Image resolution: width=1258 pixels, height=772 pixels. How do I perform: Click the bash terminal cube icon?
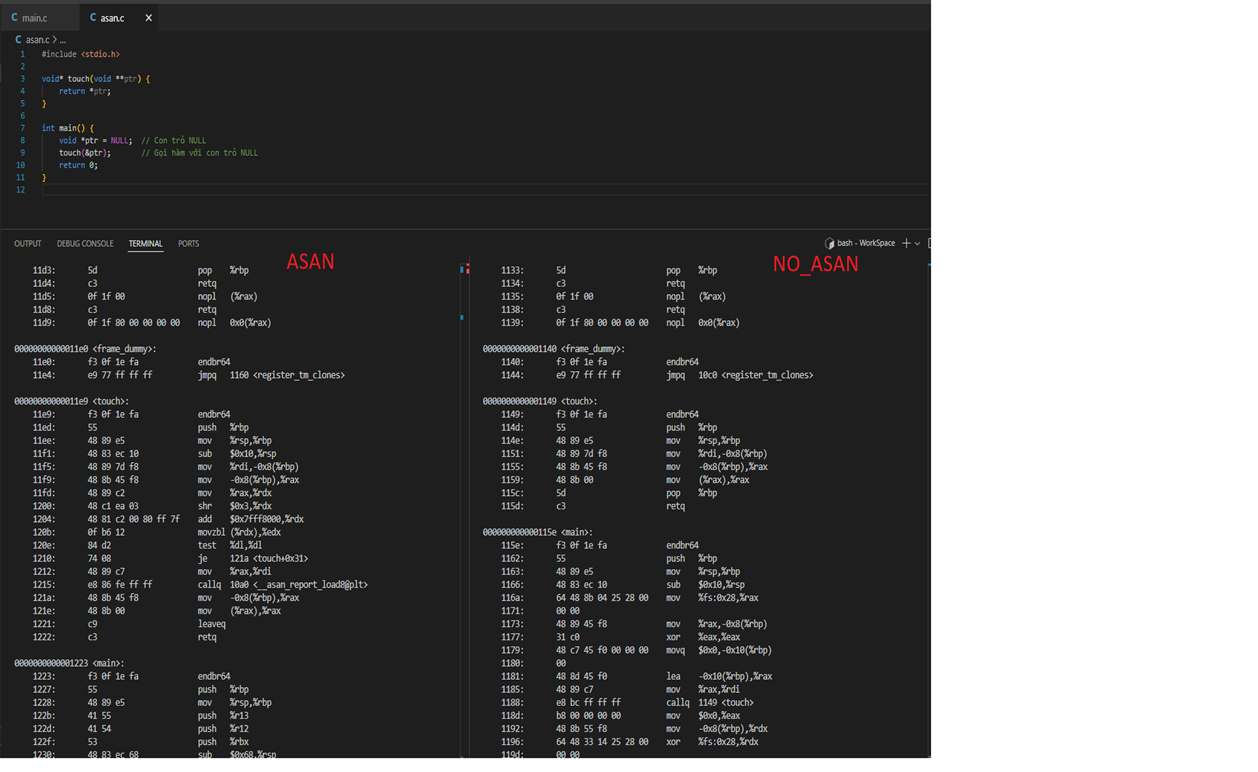(829, 244)
